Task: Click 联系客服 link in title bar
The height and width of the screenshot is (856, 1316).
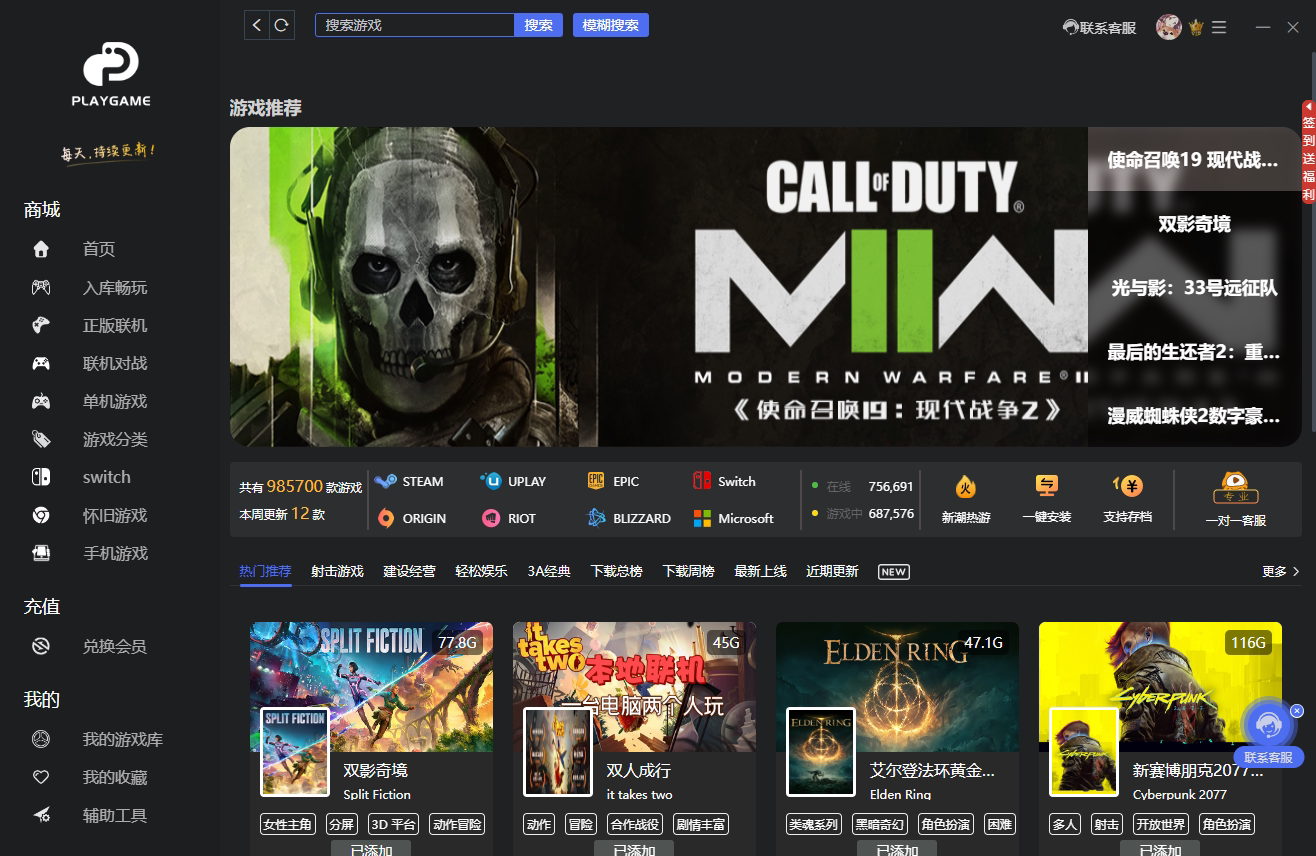Action: point(1100,28)
